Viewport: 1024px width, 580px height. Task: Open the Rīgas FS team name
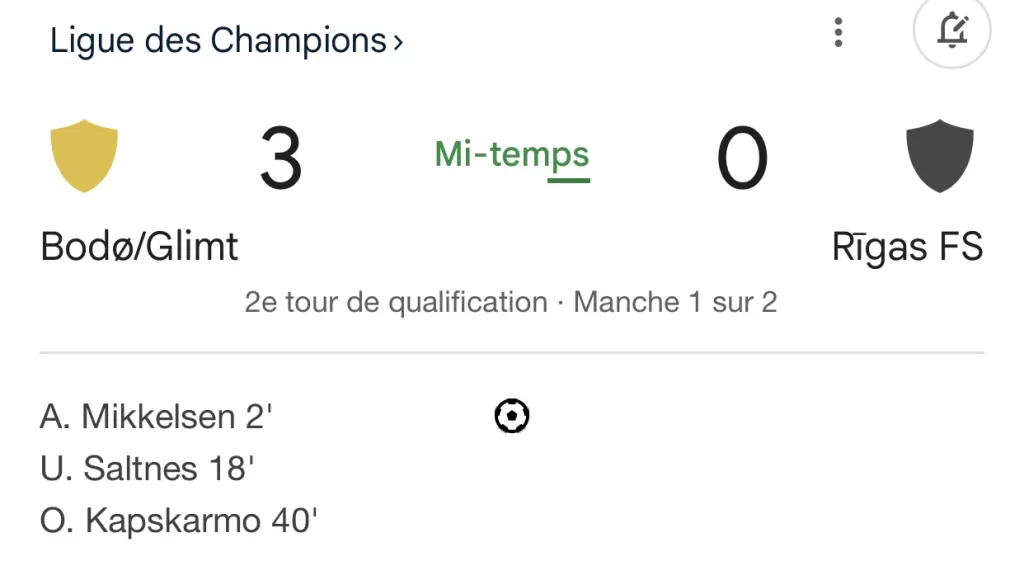click(x=907, y=247)
